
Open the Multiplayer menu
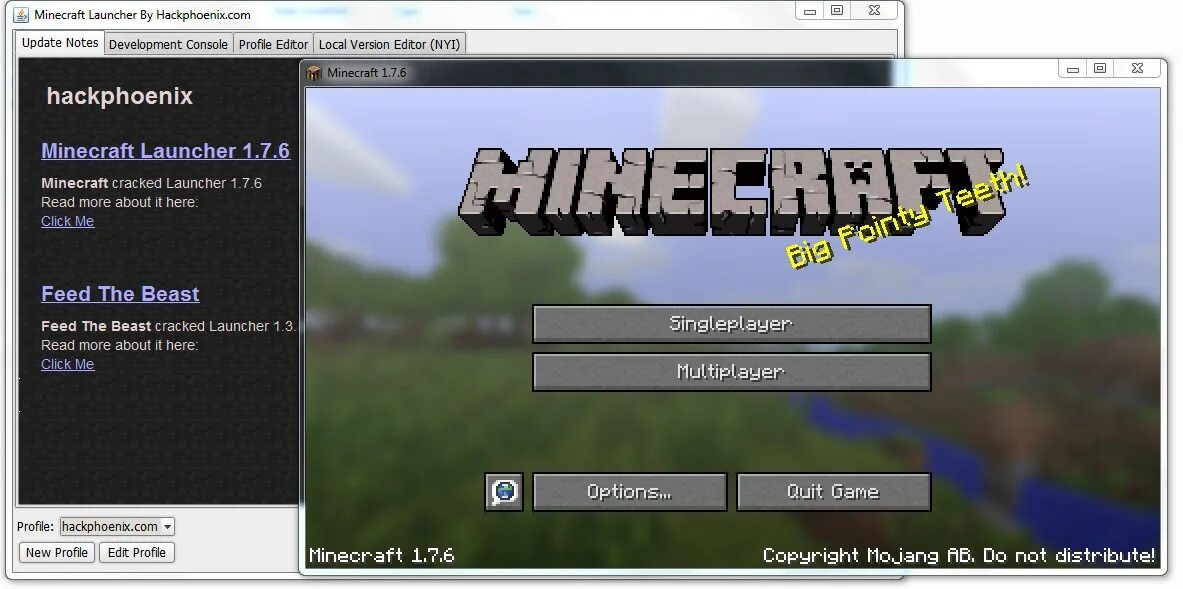[731, 372]
